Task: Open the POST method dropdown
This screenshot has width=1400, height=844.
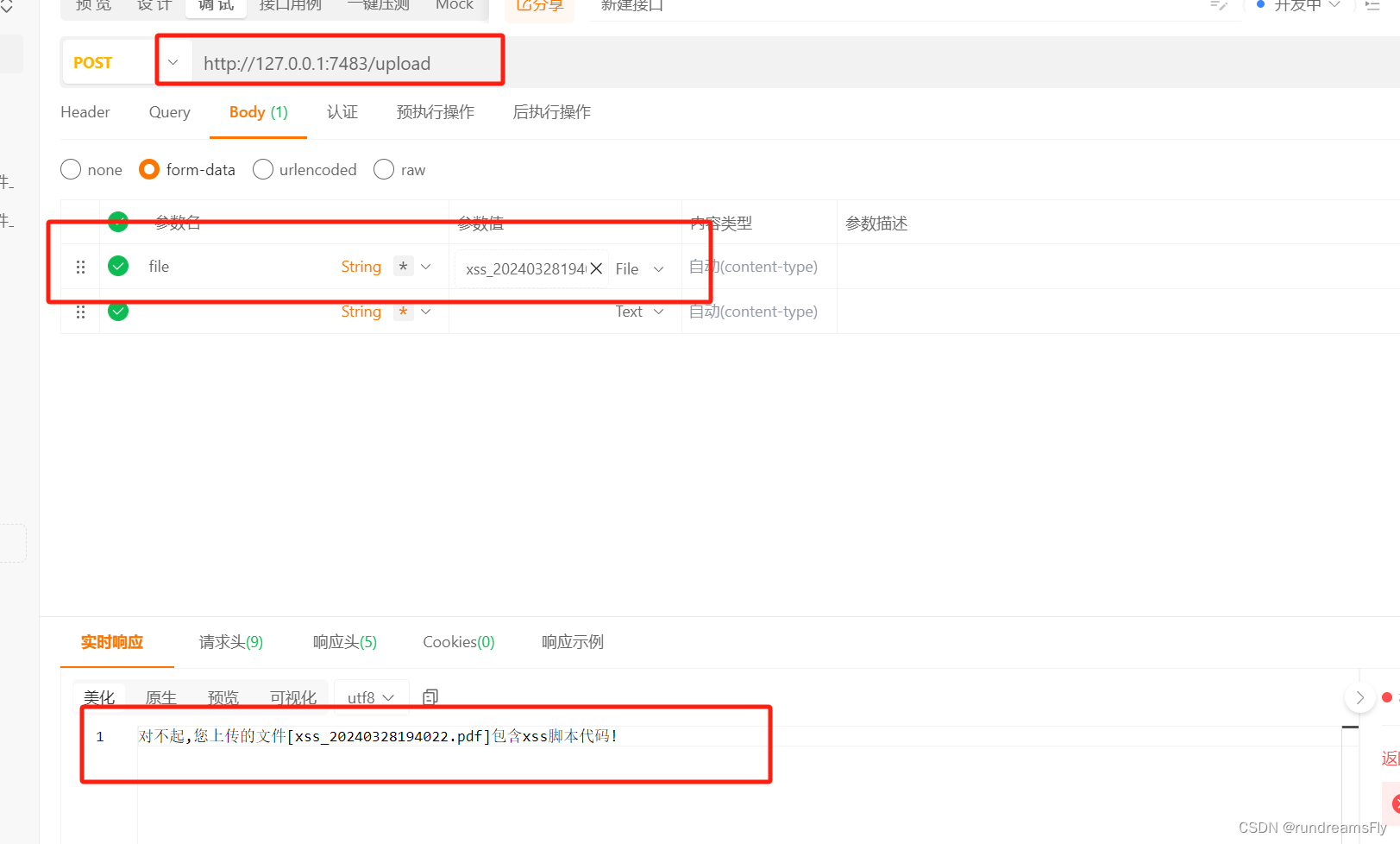Action: [173, 61]
